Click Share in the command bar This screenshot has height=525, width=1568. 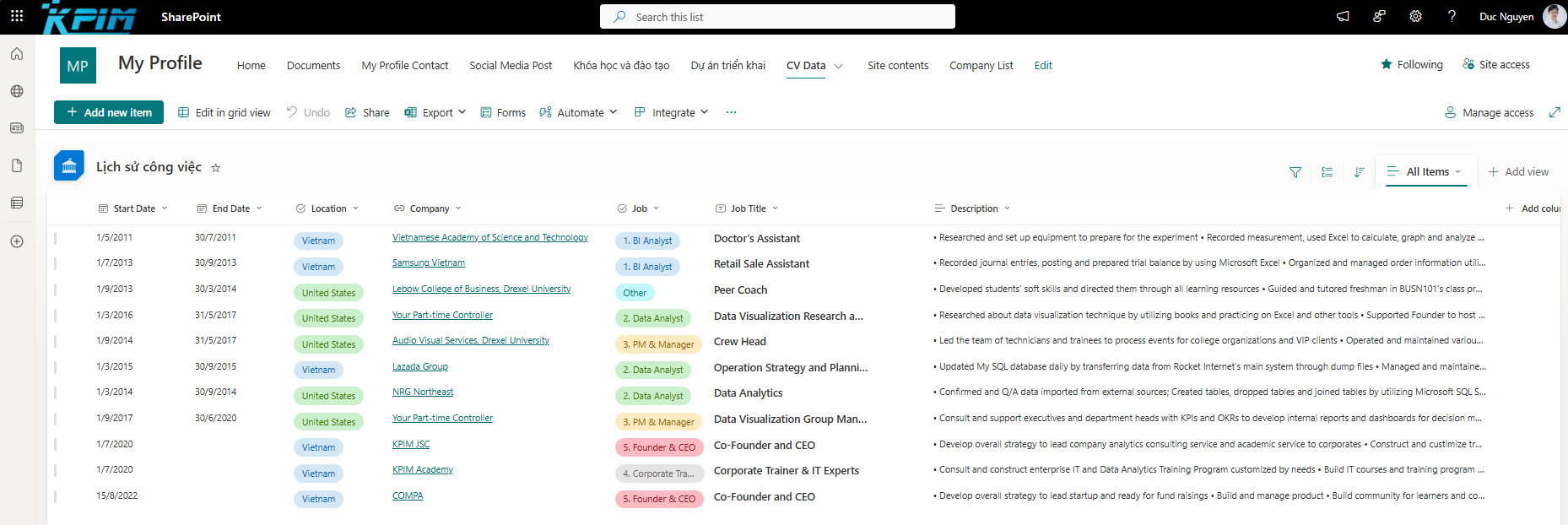click(367, 112)
